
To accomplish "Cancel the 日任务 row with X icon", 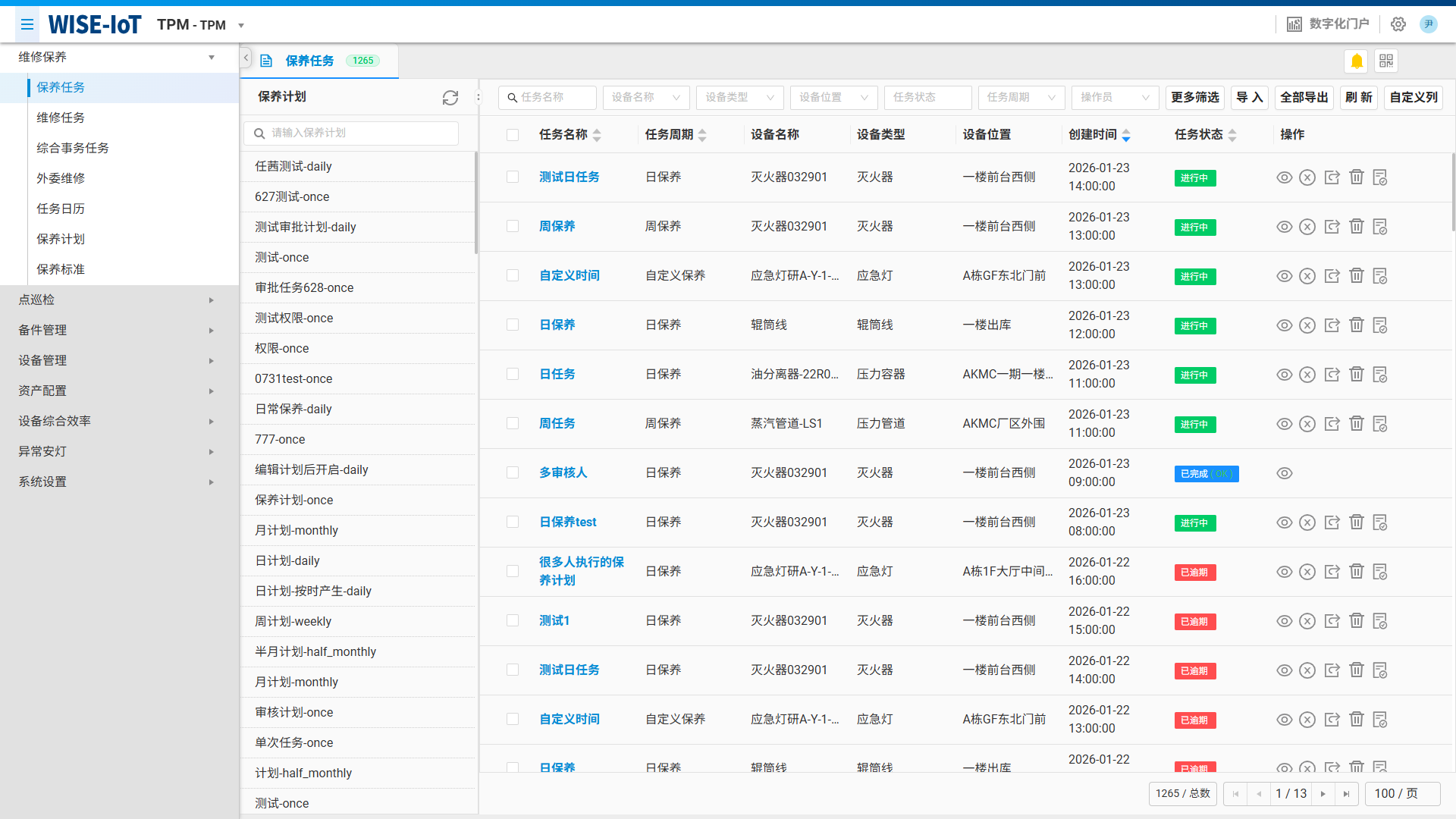I will click(x=1307, y=375).
